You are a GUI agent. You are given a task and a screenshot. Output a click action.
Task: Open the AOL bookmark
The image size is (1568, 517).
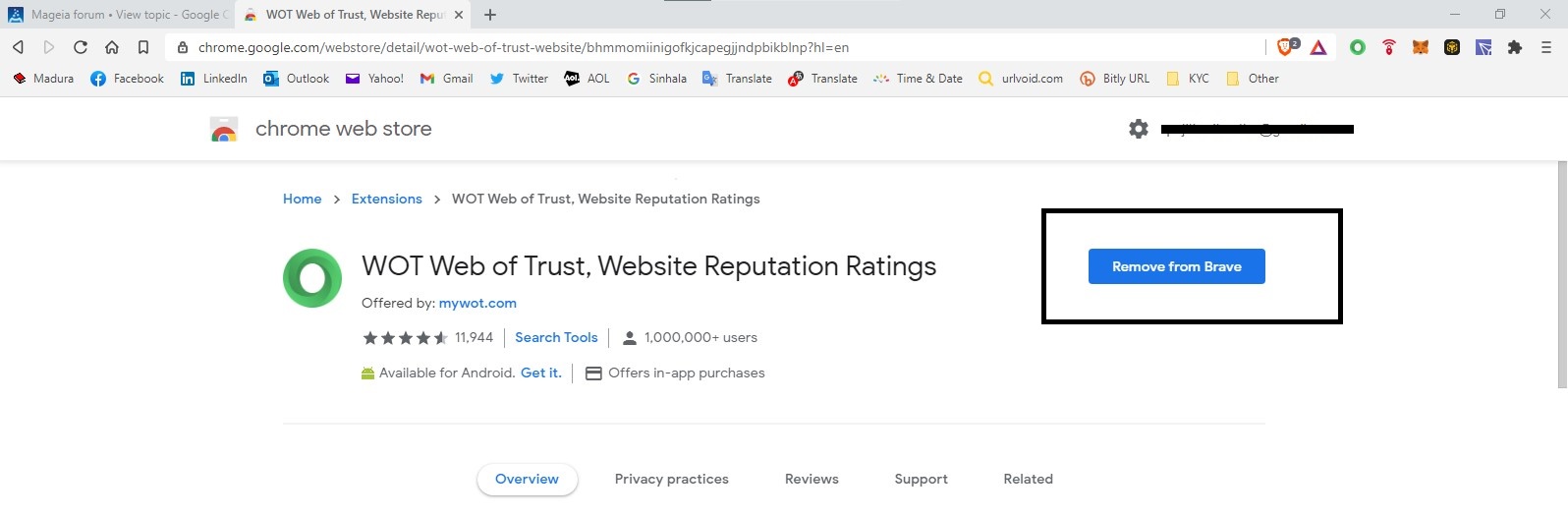click(587, 79)
